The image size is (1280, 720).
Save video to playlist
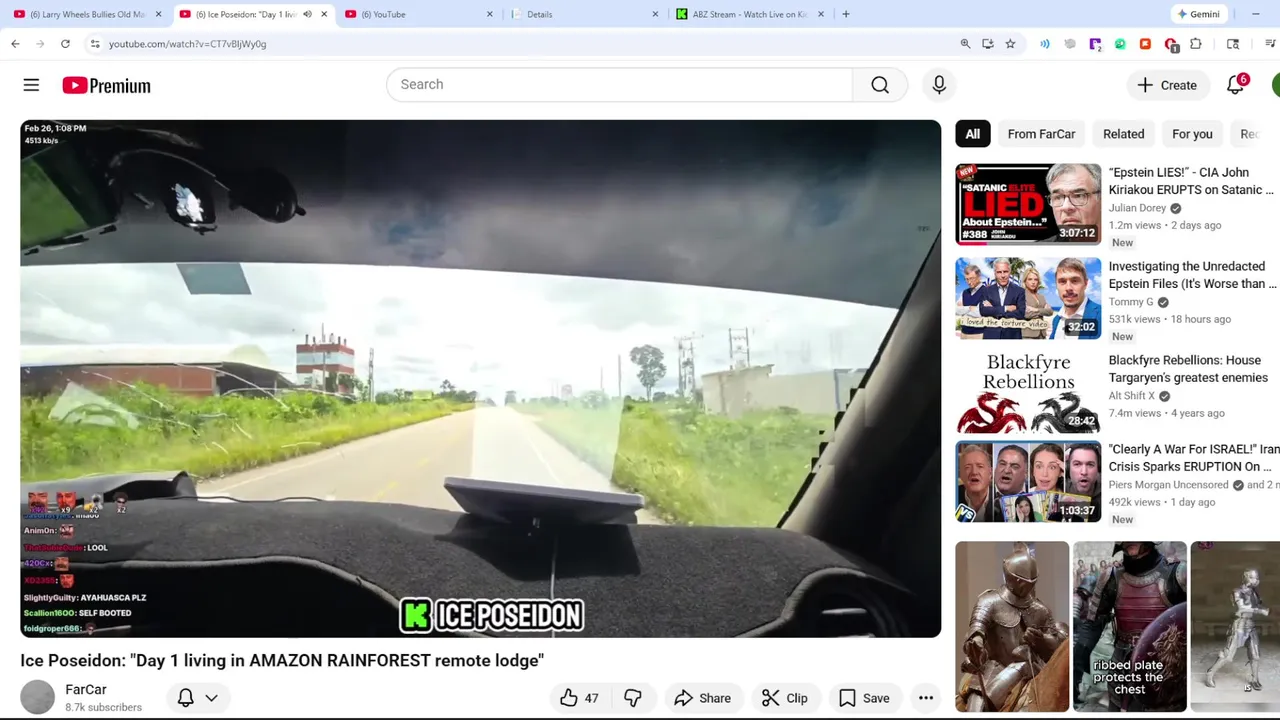[x=864, y=698]
